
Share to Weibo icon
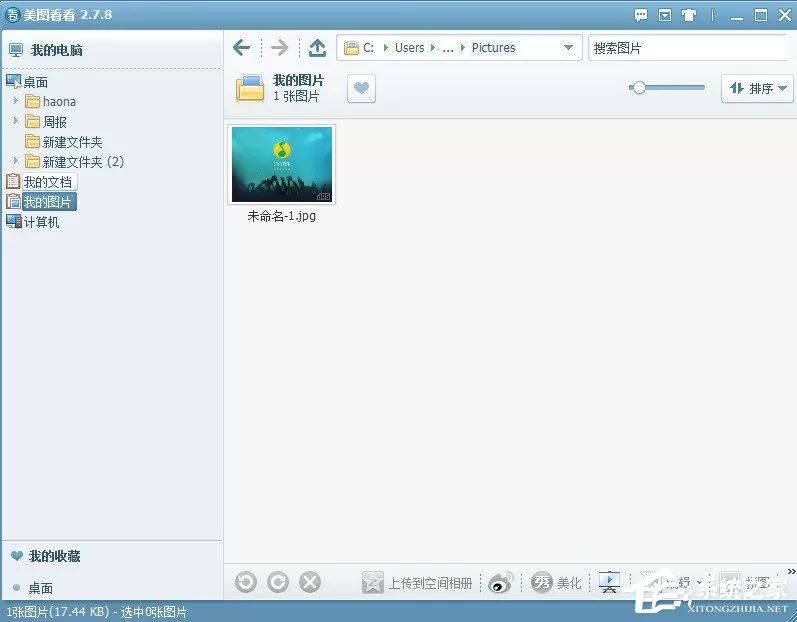501,582
